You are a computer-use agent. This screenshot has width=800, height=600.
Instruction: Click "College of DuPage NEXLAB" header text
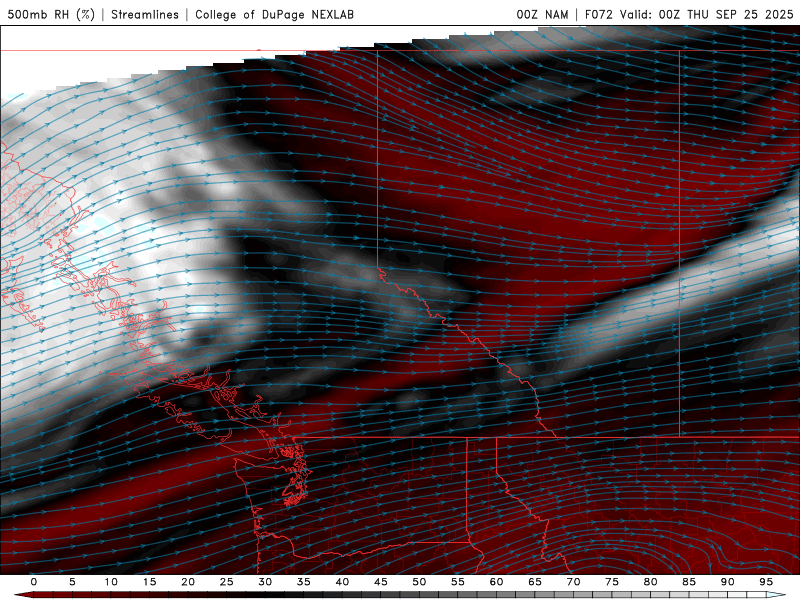click(274, 14)
